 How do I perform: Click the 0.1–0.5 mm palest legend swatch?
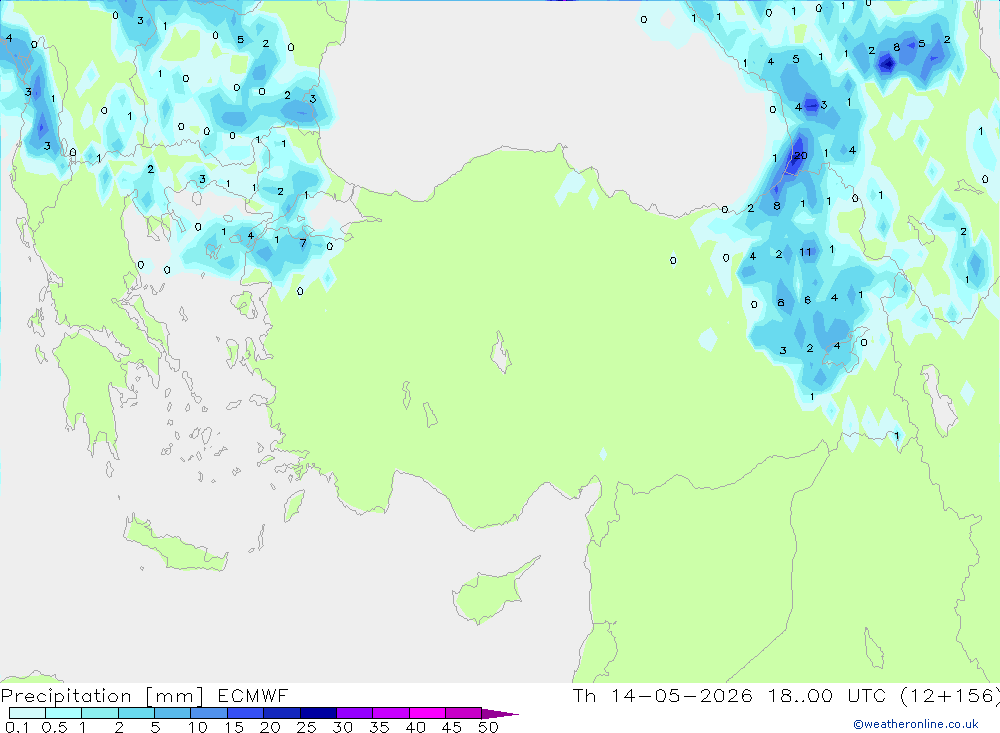(x=27, y=713)
